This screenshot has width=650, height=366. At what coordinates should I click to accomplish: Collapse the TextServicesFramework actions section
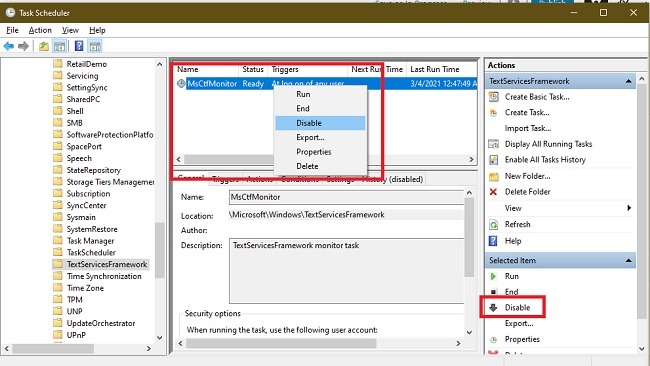click(x=628, y=81)
